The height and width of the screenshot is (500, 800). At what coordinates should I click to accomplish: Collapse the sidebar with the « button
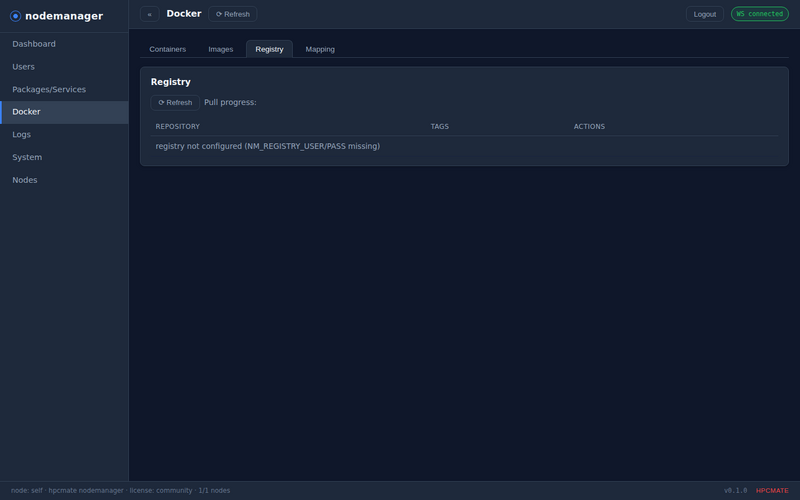pos(149,14)
